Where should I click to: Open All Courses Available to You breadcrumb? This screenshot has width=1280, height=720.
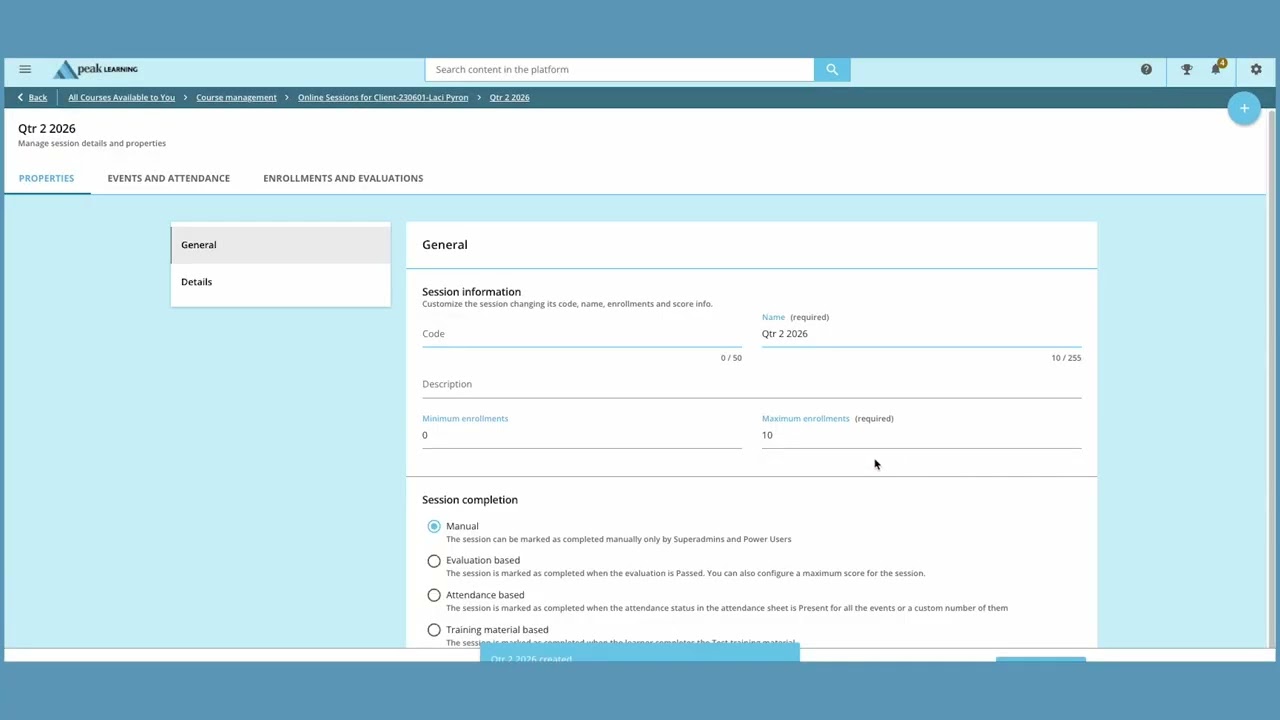pos(121,97)
